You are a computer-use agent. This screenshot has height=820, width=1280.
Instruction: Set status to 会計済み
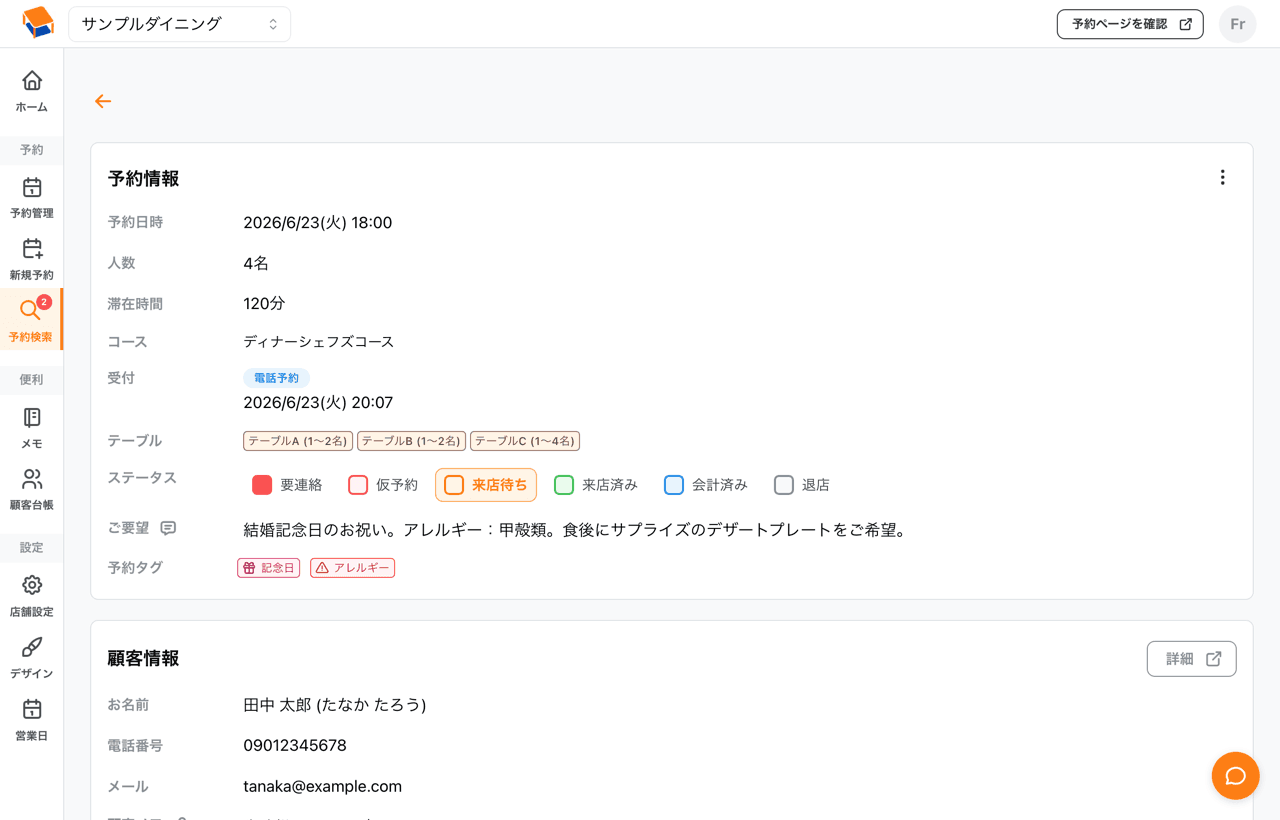coord(706,485)
